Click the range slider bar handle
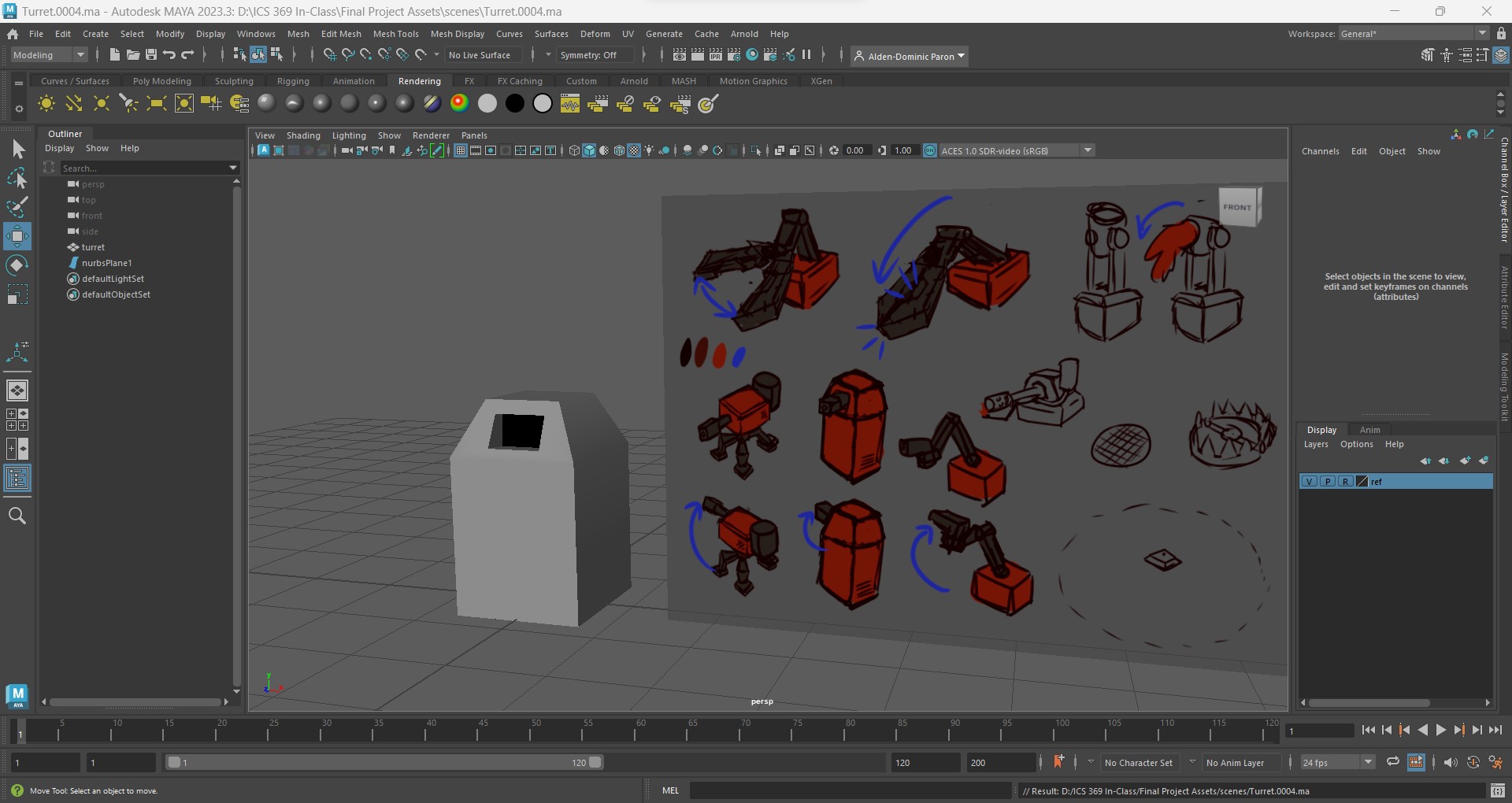The image size is (1512, 803). pyautogui.click(x=384, y=762)
